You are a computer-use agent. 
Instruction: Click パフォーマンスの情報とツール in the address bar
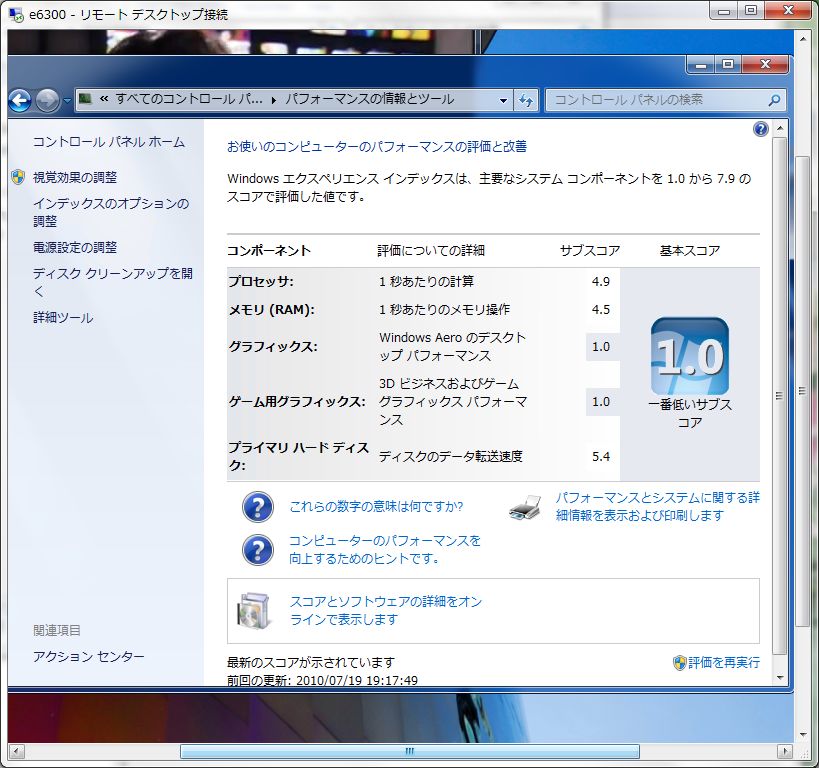370,99
